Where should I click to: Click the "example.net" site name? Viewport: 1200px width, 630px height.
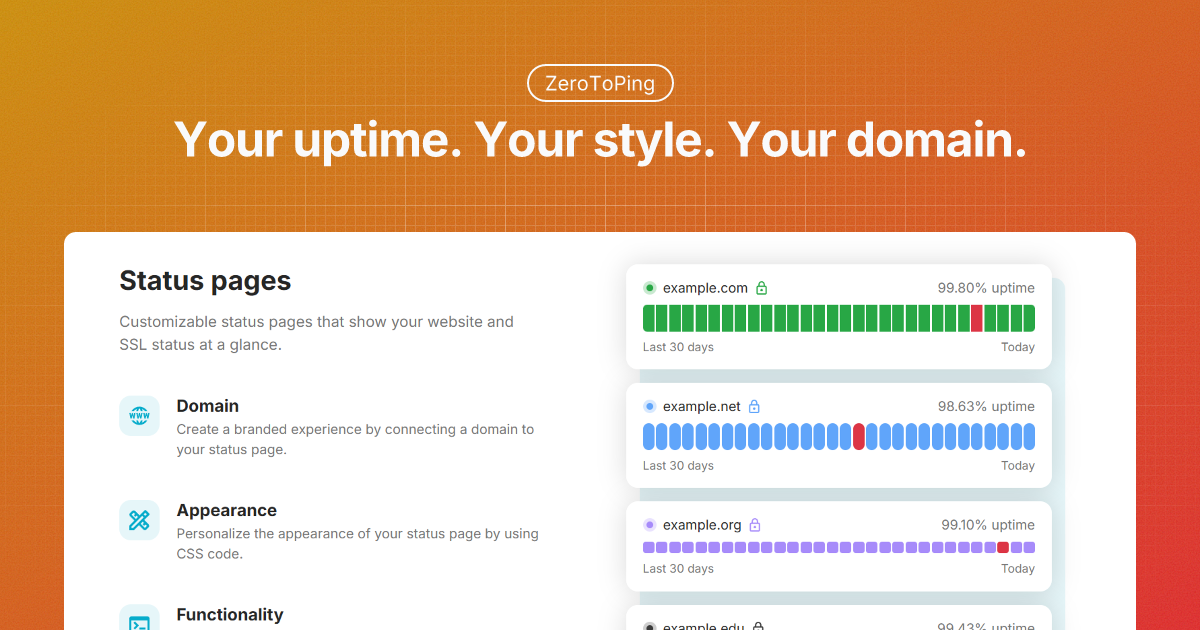(702, 407)
